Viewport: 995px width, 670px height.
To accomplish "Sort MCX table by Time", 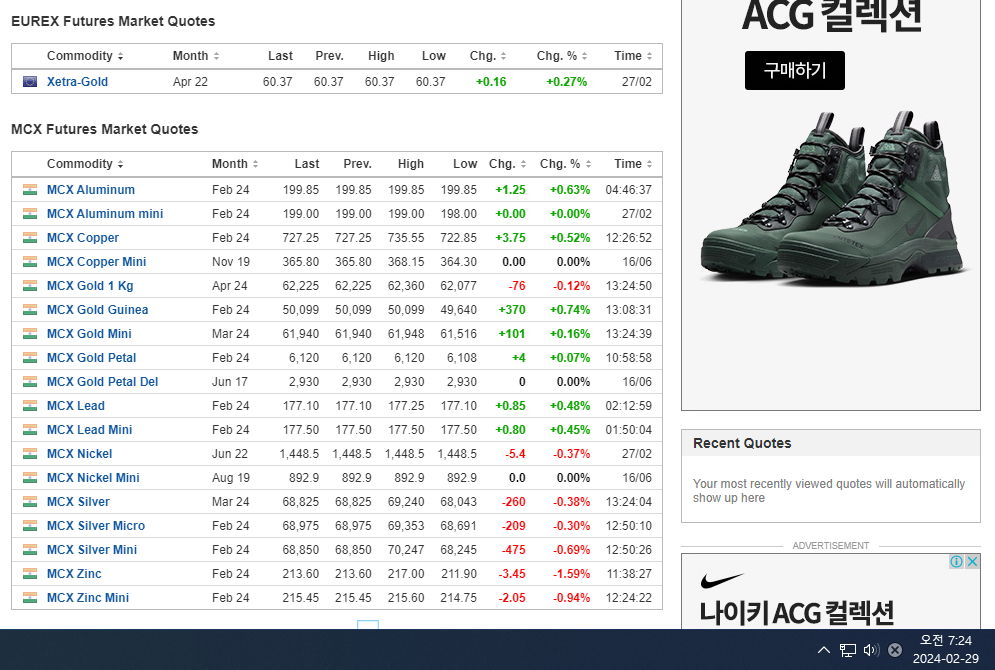I will pos(633,164).
